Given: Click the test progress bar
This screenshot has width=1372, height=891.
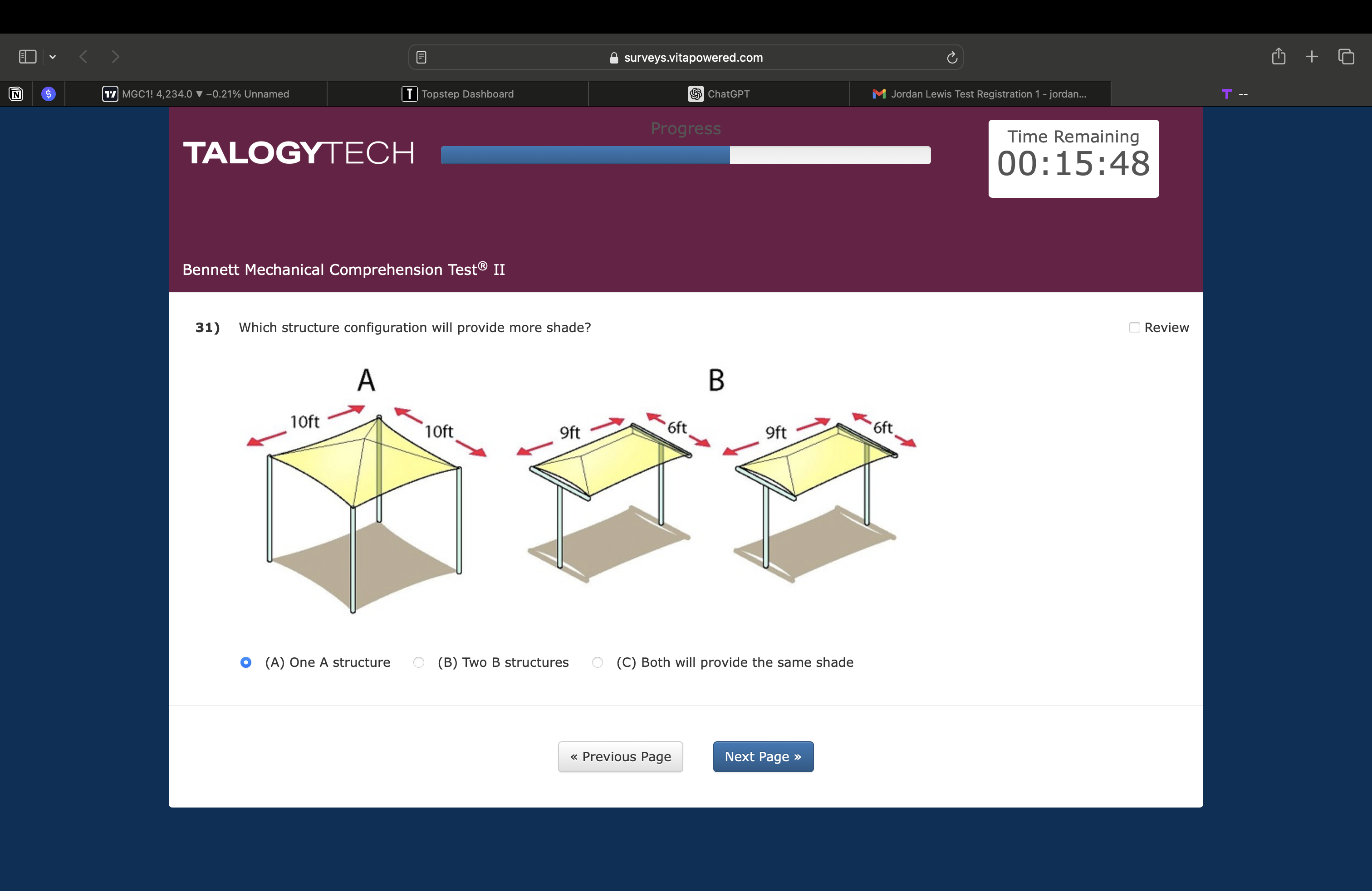Looking at the screenshot, I should click(686, 155).
